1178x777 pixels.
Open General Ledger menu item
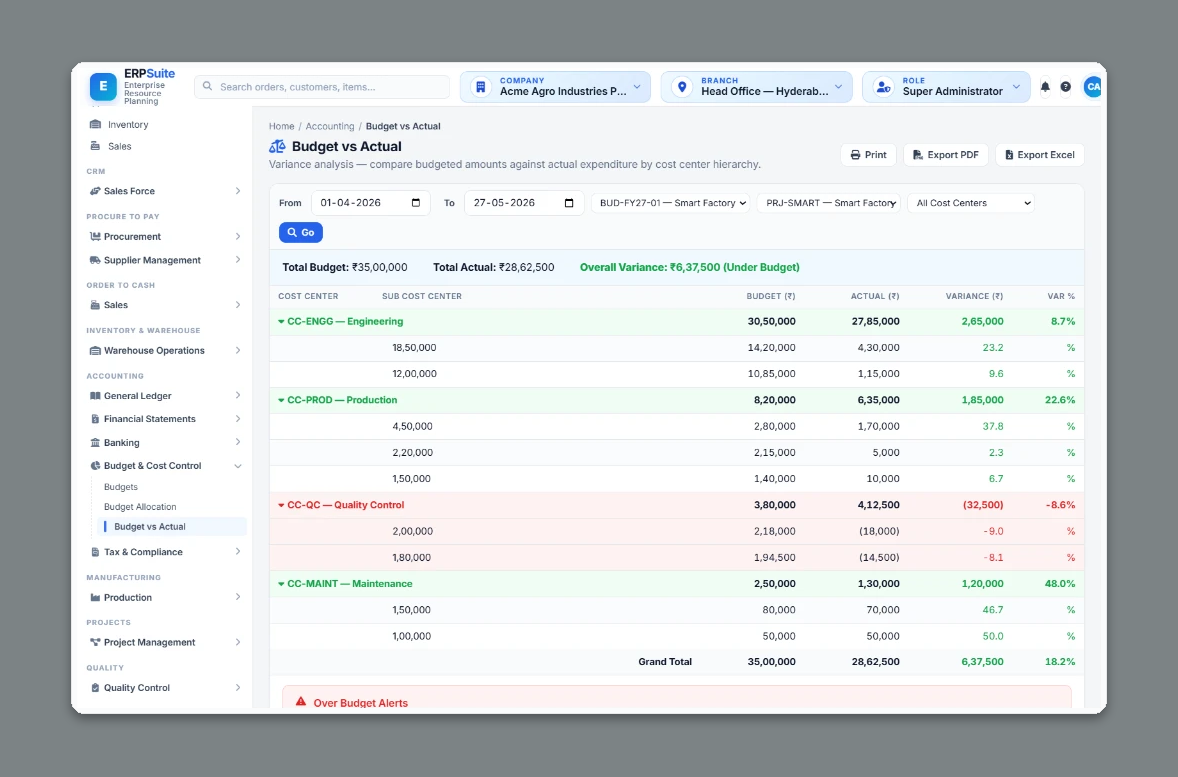tap(165, 396)
